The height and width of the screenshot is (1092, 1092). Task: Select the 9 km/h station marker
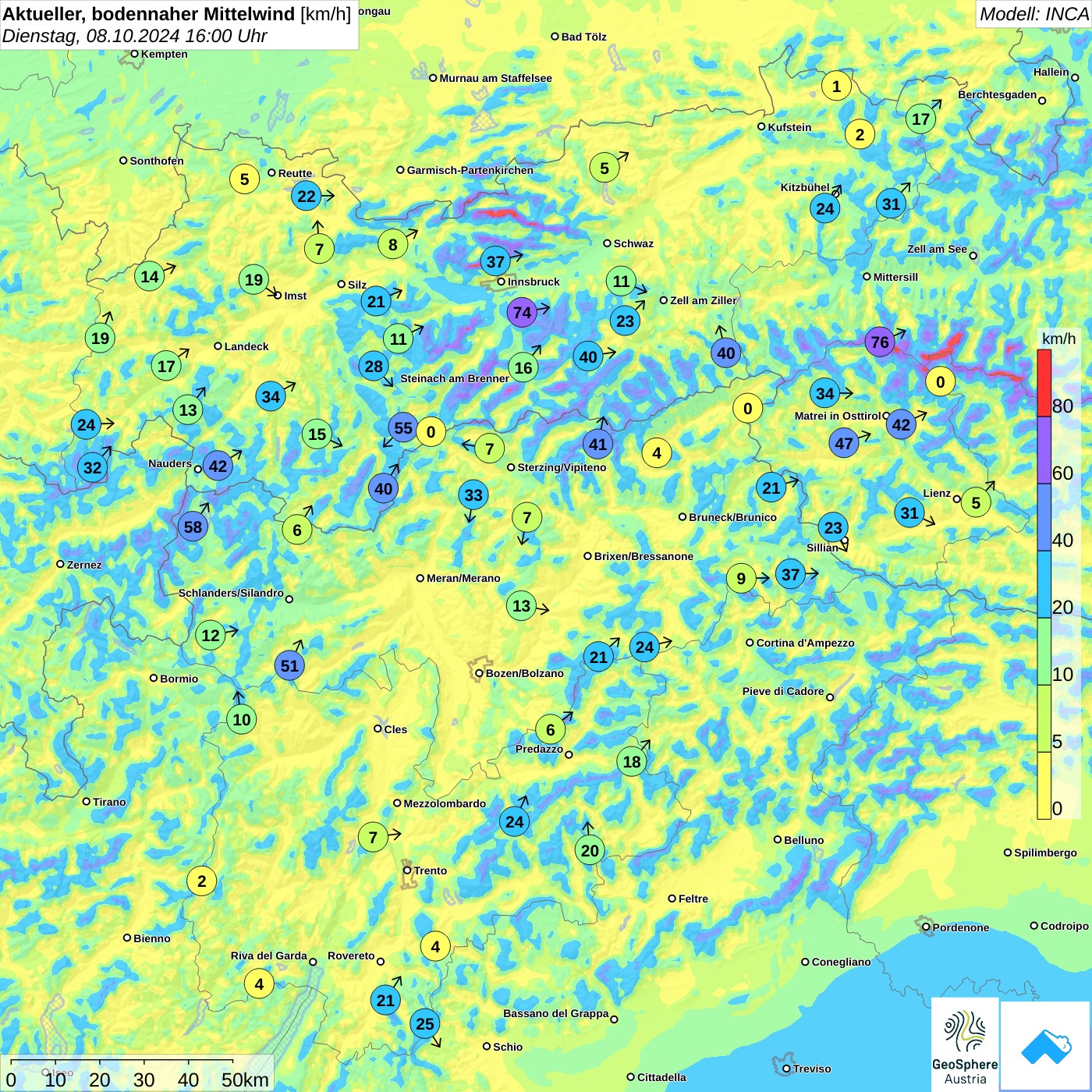point(741,578)
